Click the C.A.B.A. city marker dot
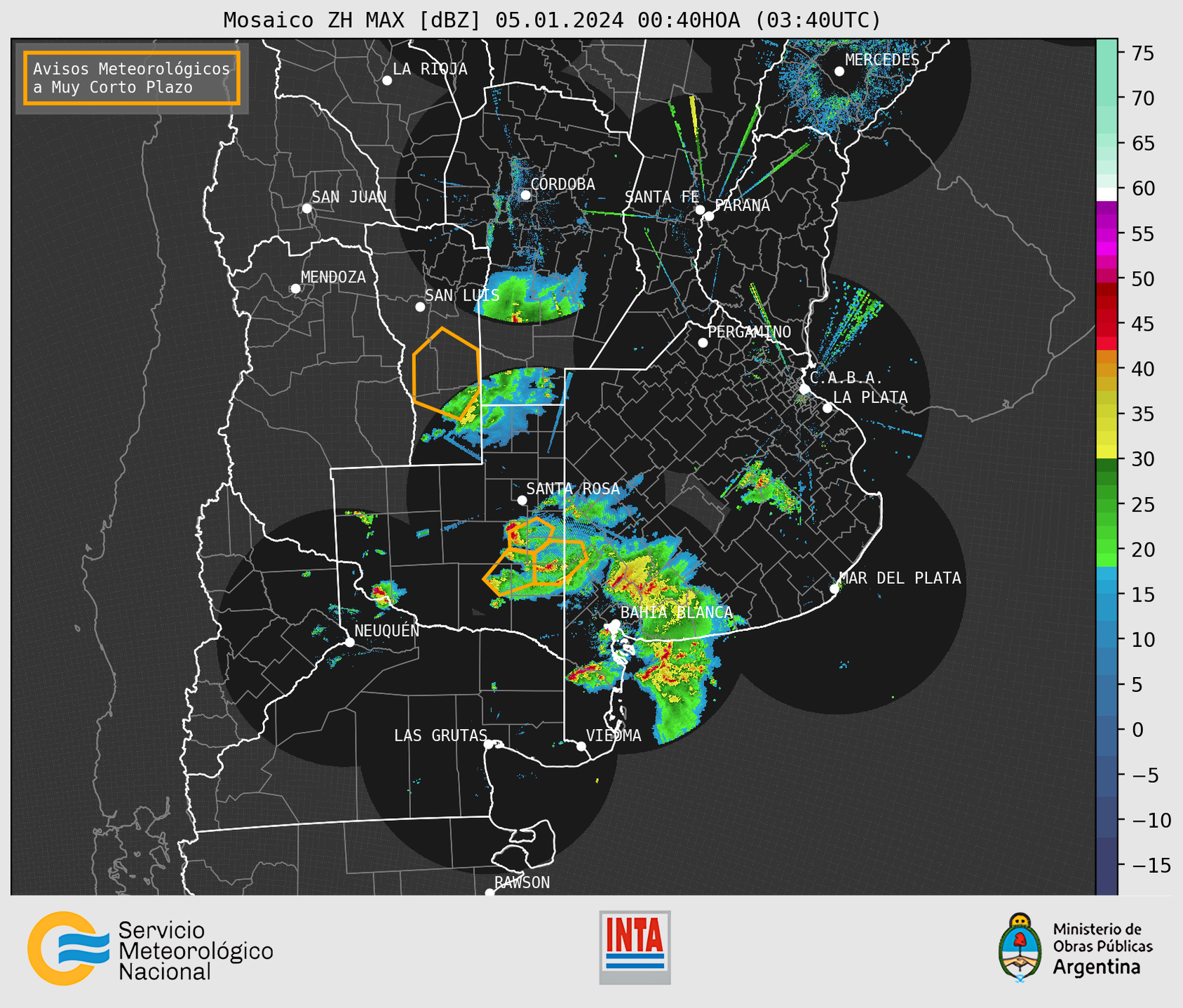 tap(805, 389)
